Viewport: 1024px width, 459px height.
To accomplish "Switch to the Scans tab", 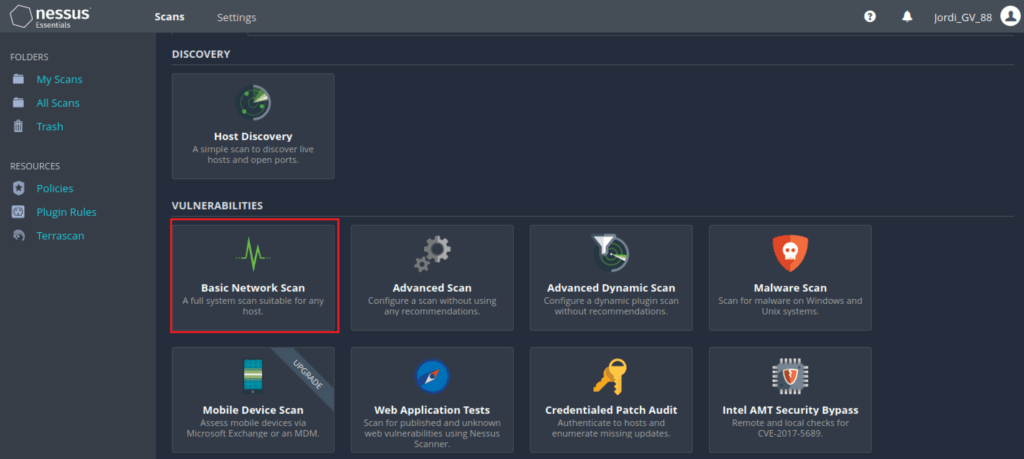I will click(x=170, y=17).
